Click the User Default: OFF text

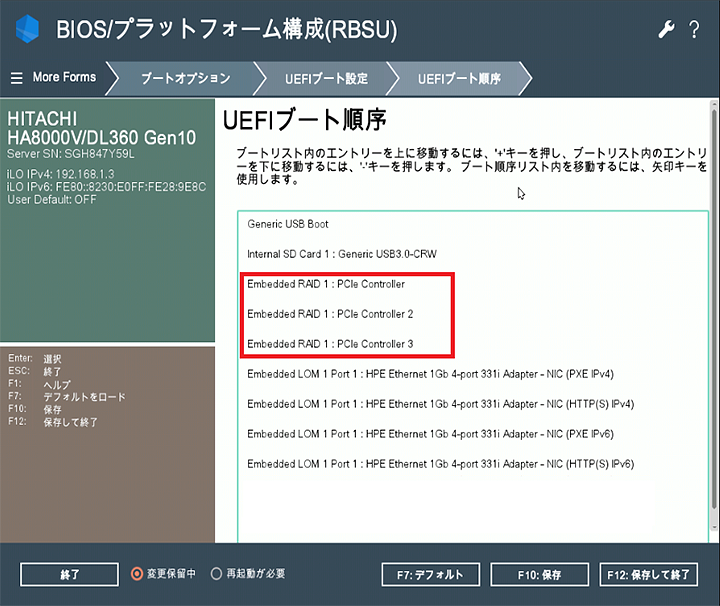pos(51,200)
